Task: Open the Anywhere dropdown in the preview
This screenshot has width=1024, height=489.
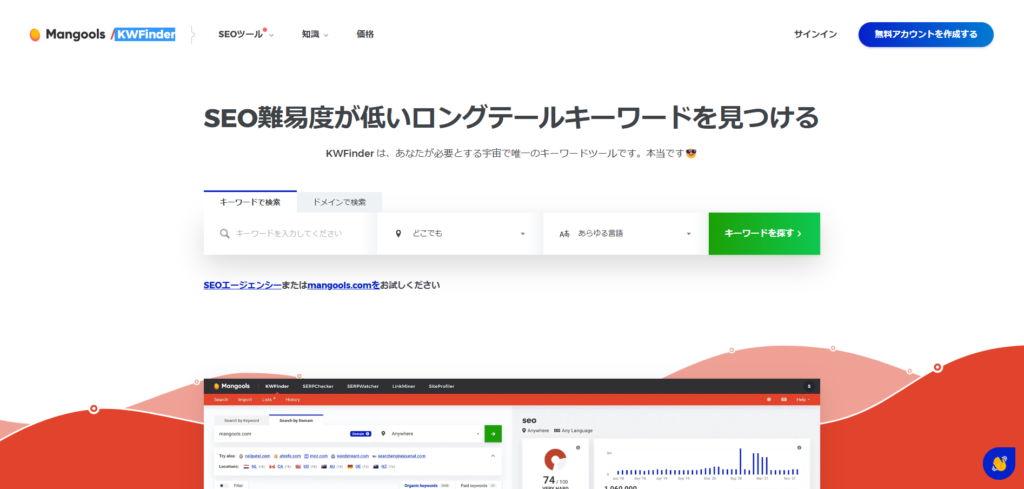Action: click(430, 434)
